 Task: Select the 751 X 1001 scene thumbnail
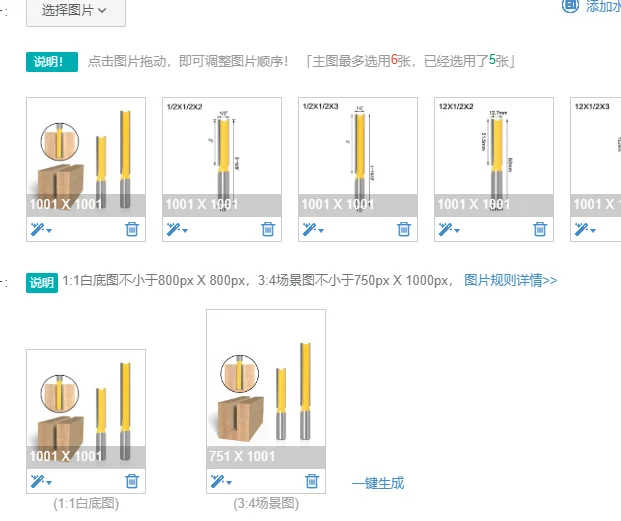[266, 389]
